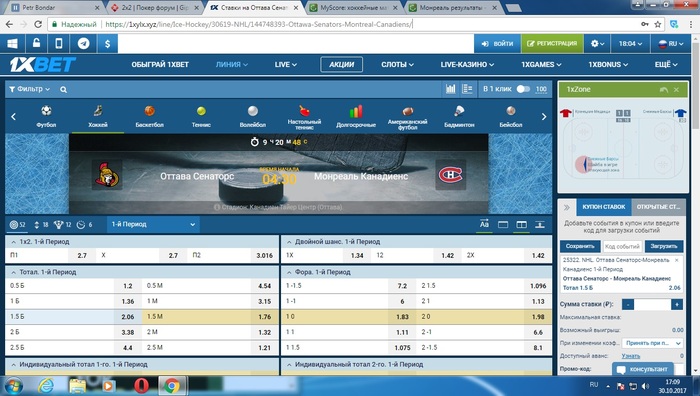Open the ЛИНИЯ menu

232,65
